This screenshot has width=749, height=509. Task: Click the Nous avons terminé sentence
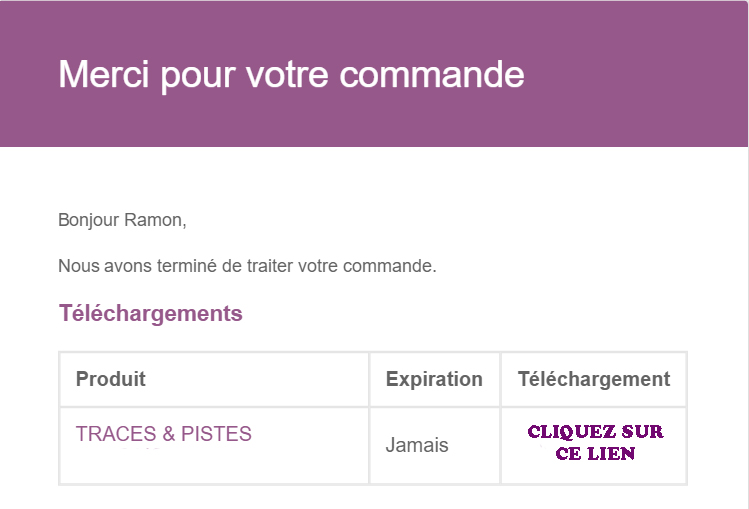pos(247,265)
